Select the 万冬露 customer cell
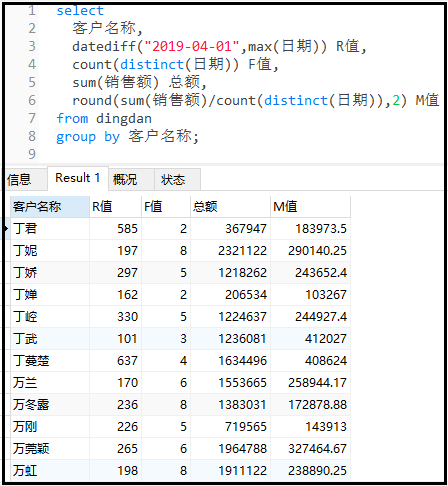The height and width of the screenshot is (486, 448). 50,405
